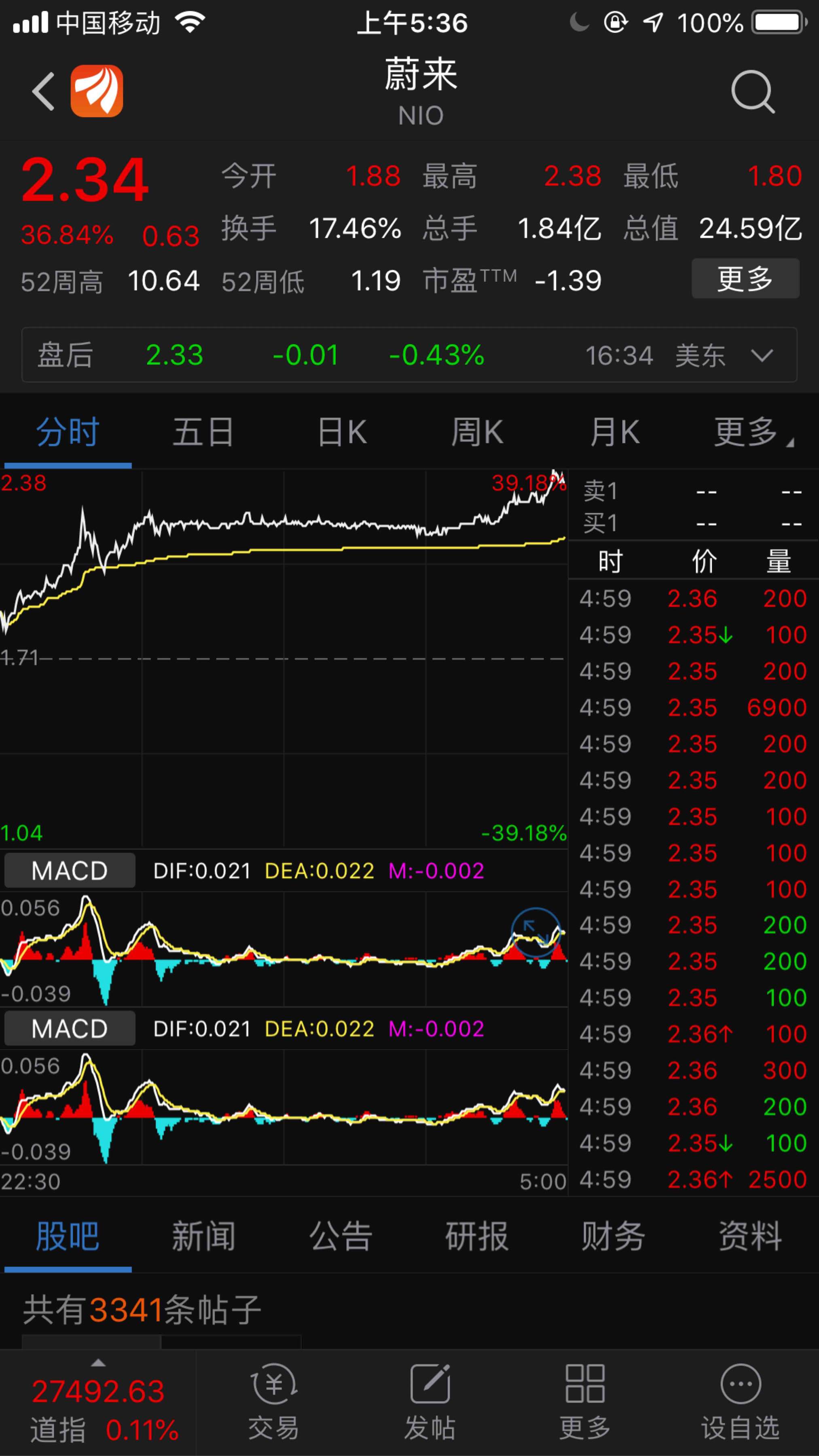The image size is (819, 1456).
Task: Tap the 最低 1.80 value
Action: coord(775,176)
